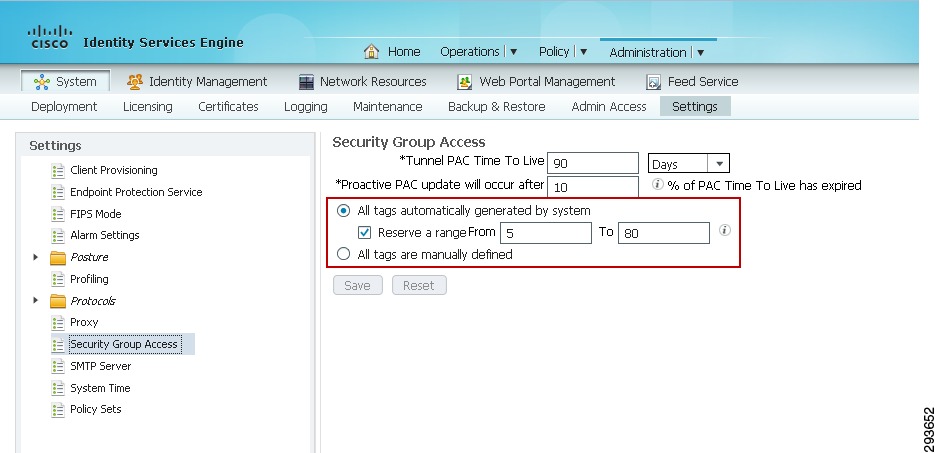Open the Logging sub-tab
The image size is (935, 453).
(306, 107)
